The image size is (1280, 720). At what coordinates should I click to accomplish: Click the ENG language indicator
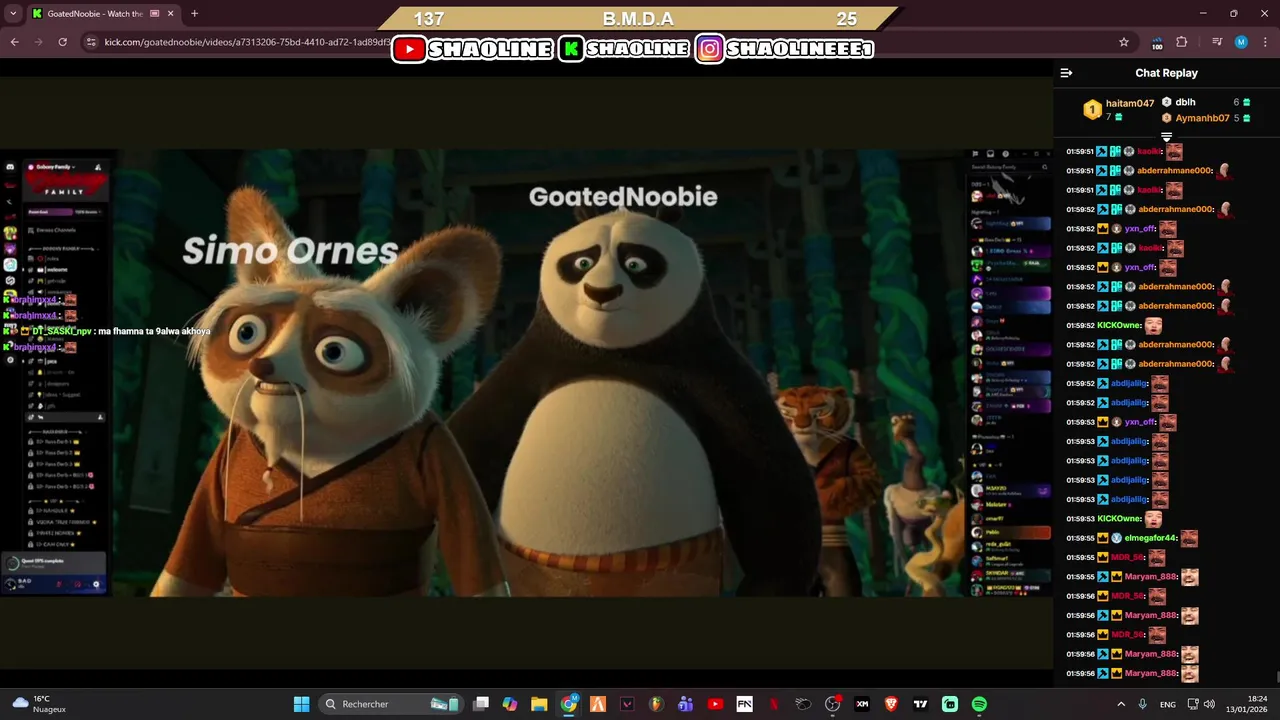coord(1167,704)
